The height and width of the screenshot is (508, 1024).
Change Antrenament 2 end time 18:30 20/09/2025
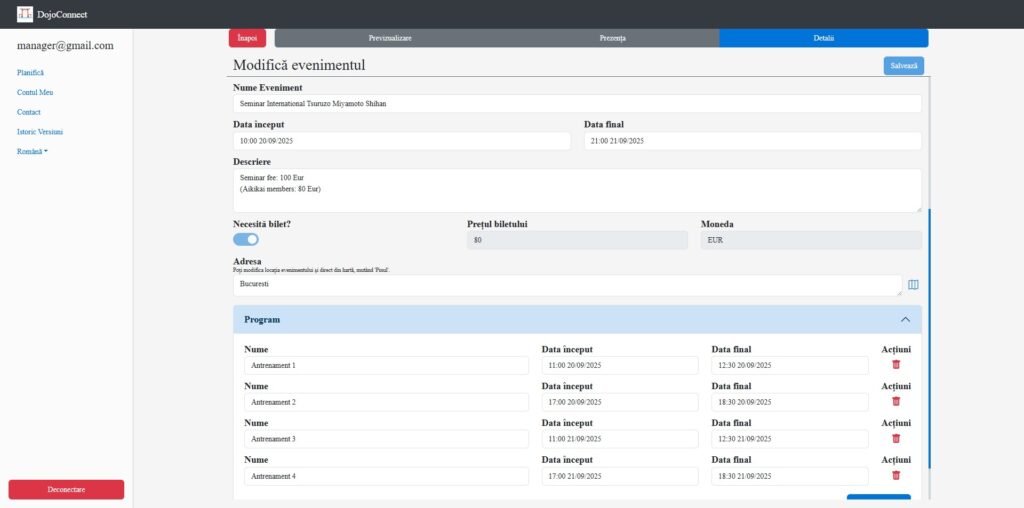coord(790,402)
